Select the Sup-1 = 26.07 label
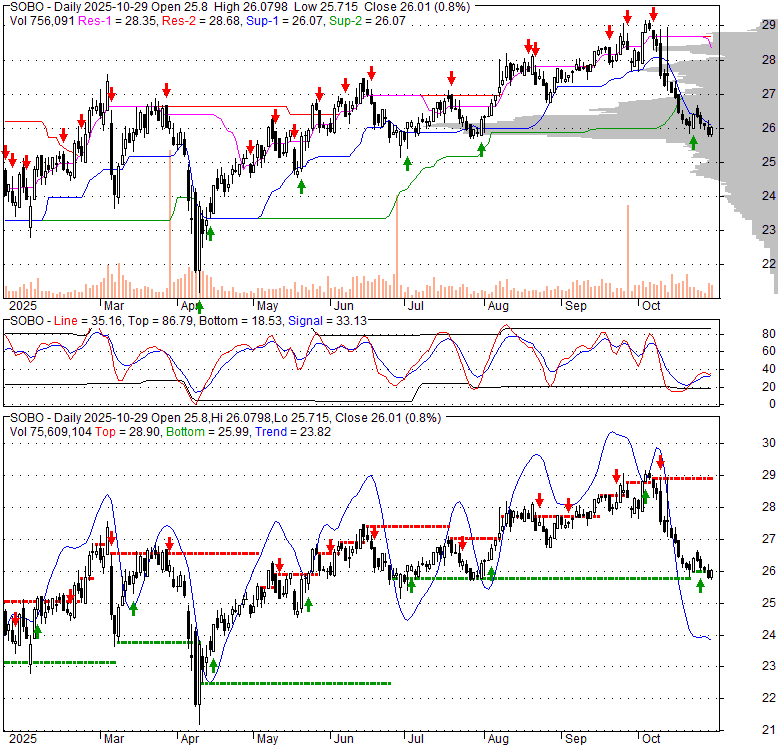This screenshot has width=780, height=745. pyautogui.click(x=285, y=21)
